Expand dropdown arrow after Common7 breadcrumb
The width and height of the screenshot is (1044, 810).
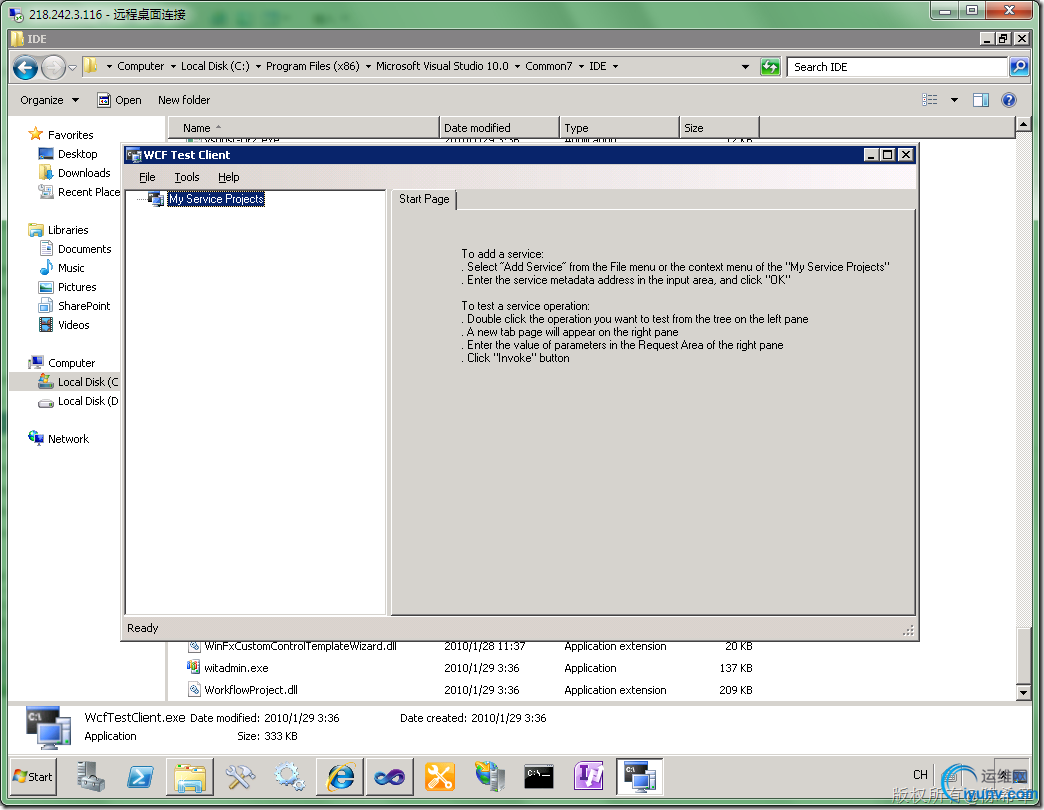point(581,67)
